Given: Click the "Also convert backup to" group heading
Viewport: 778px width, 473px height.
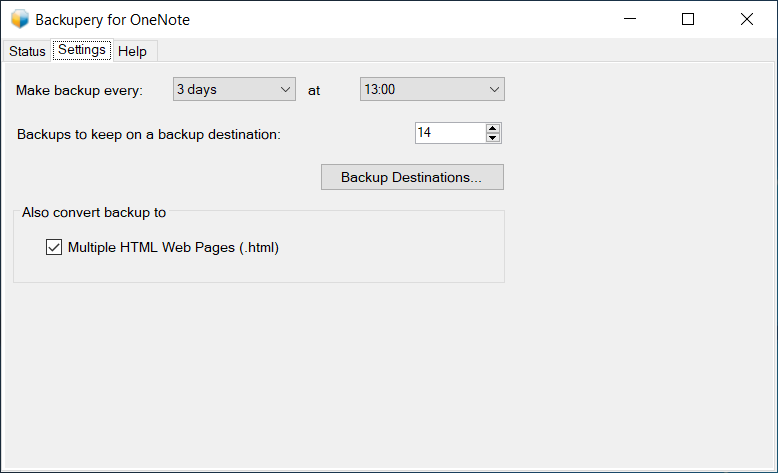Looking at the screenshot, I should (94, 212).
